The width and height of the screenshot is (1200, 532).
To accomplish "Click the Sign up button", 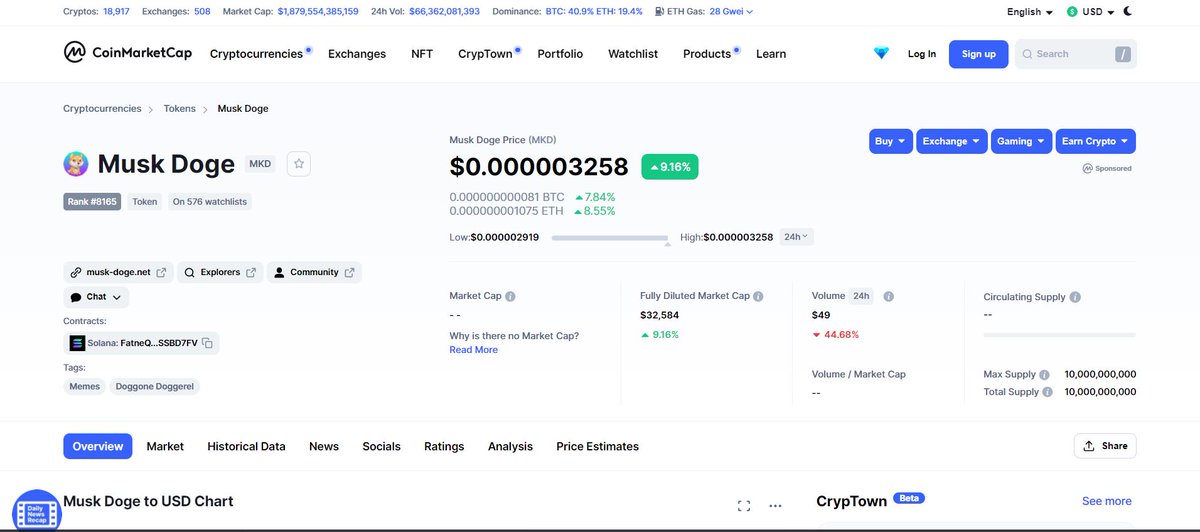I will tap(979, 54).
